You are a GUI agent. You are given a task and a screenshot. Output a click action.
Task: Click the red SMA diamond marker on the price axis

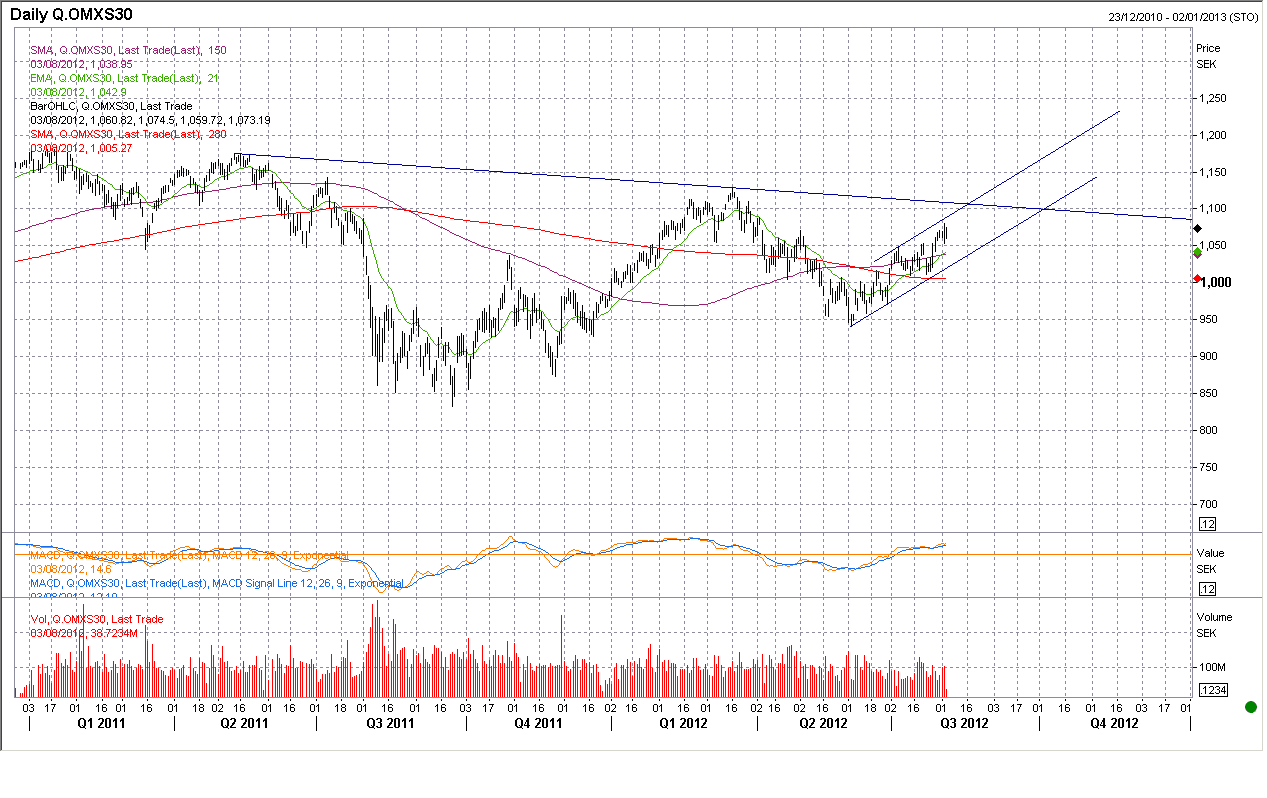click(1198, 279)
